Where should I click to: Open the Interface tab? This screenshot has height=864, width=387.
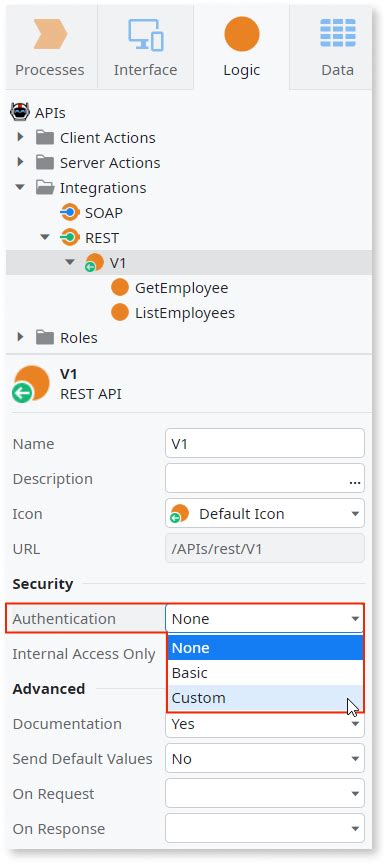[146, 47]
